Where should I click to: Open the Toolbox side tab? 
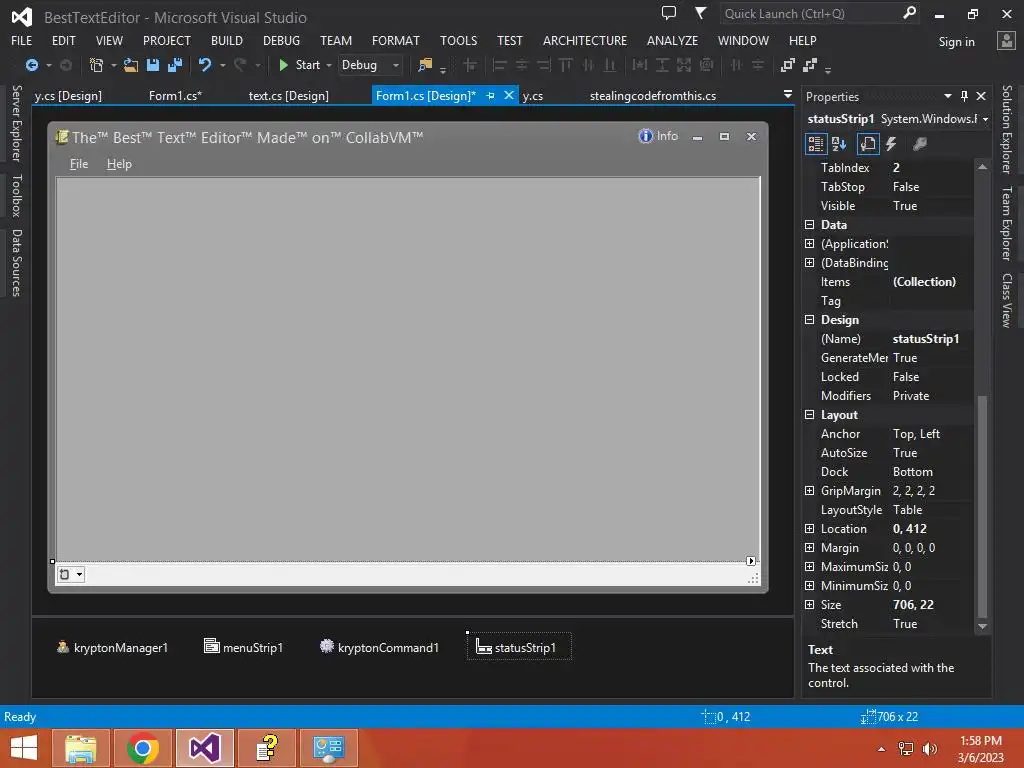pyautogui.click(x=17, y=195)
